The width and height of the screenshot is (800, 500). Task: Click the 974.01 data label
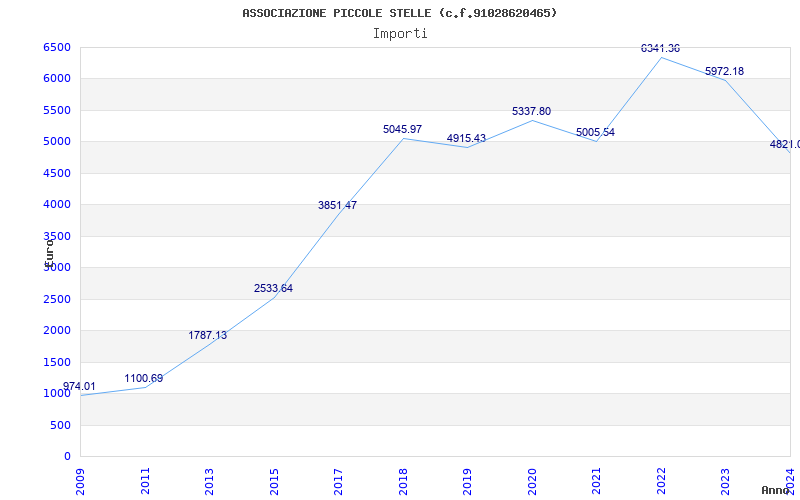click(x=80, y=387)
